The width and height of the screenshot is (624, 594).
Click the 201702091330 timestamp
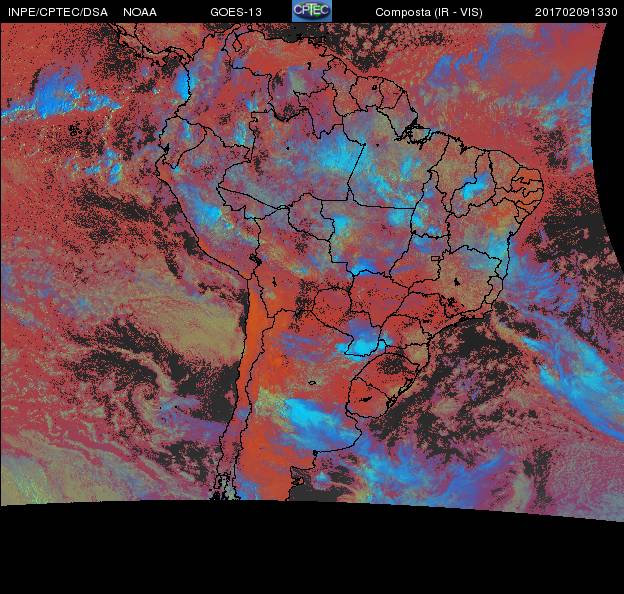click(576, 12)
